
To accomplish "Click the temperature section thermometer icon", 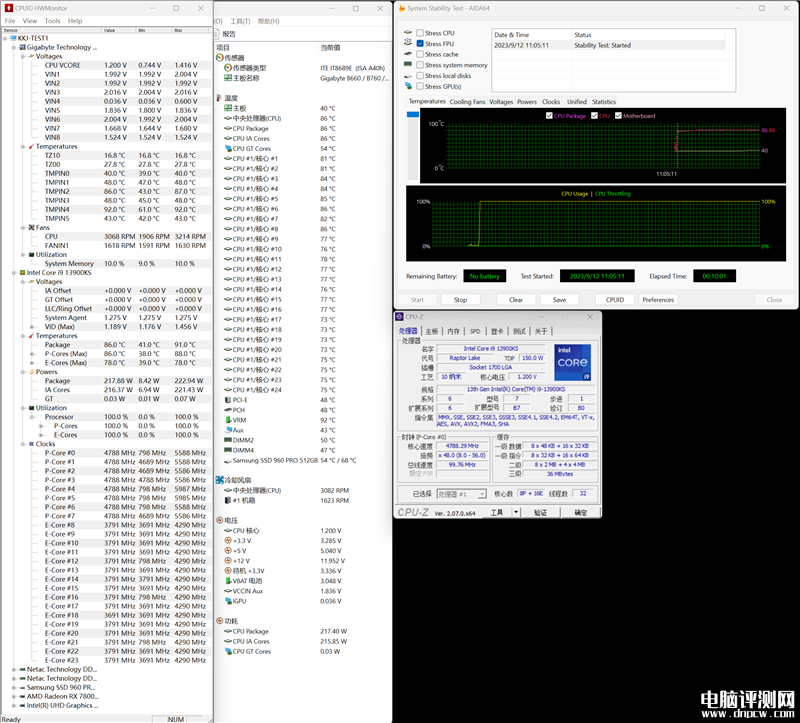I will point(219,98).
